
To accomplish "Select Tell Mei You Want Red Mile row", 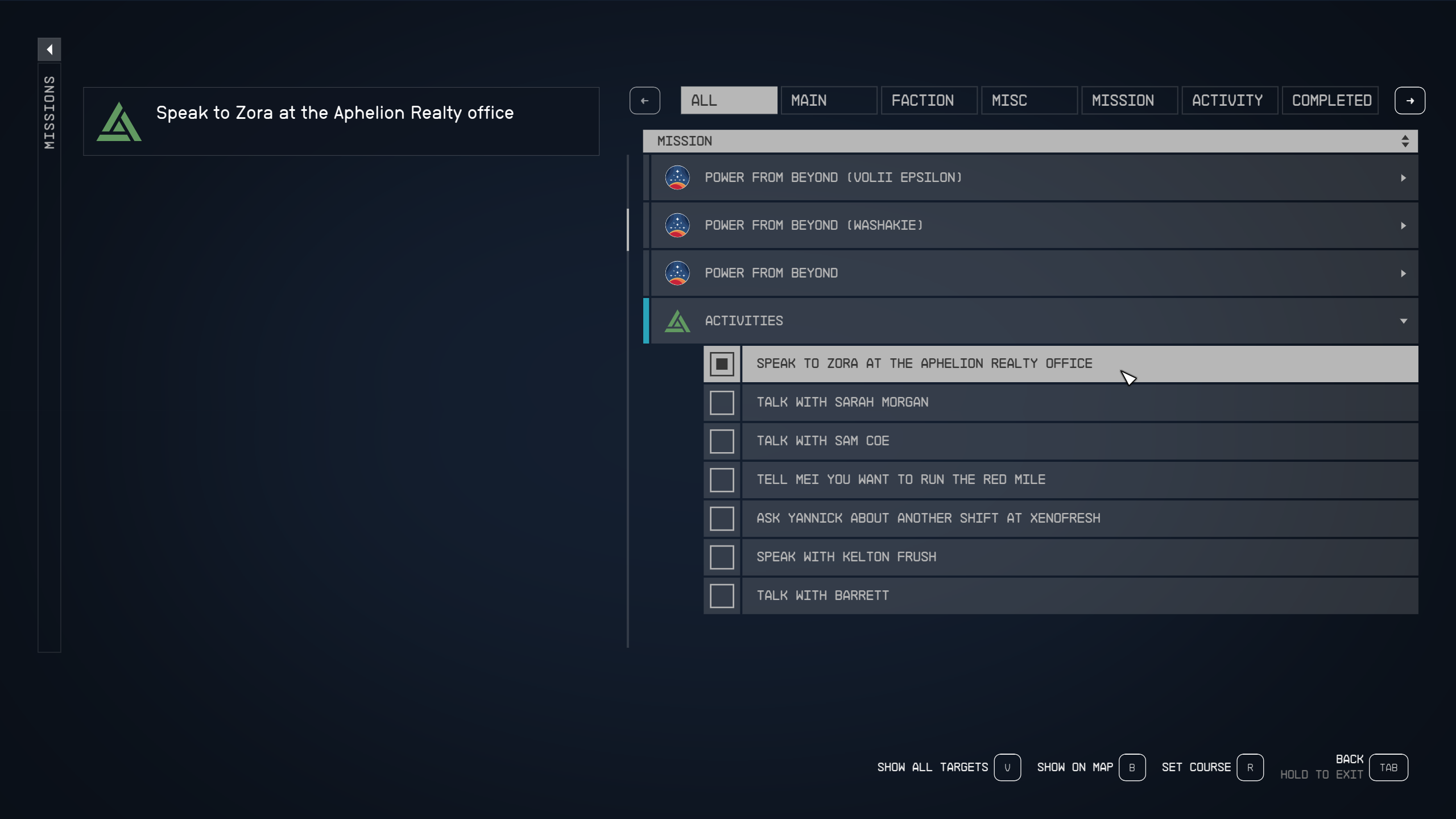I will (x=1079, y=480).
